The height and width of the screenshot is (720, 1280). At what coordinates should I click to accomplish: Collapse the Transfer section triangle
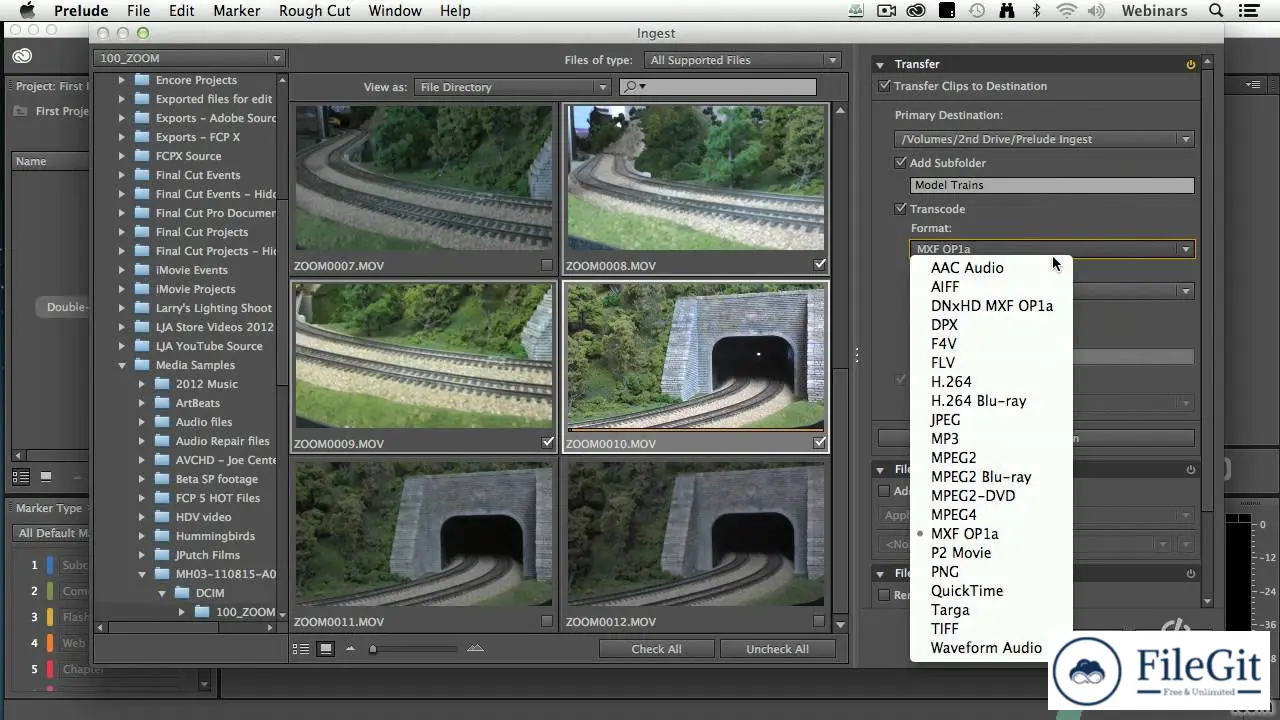tap(881, 64)
